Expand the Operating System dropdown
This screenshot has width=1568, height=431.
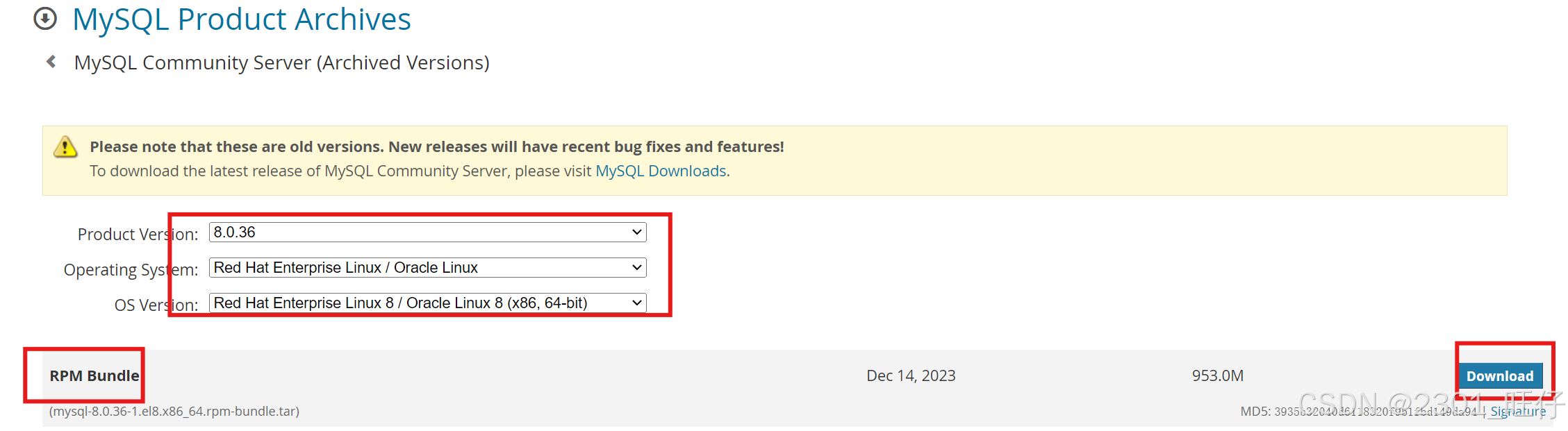pyautogui.click(x=427, y=268)
